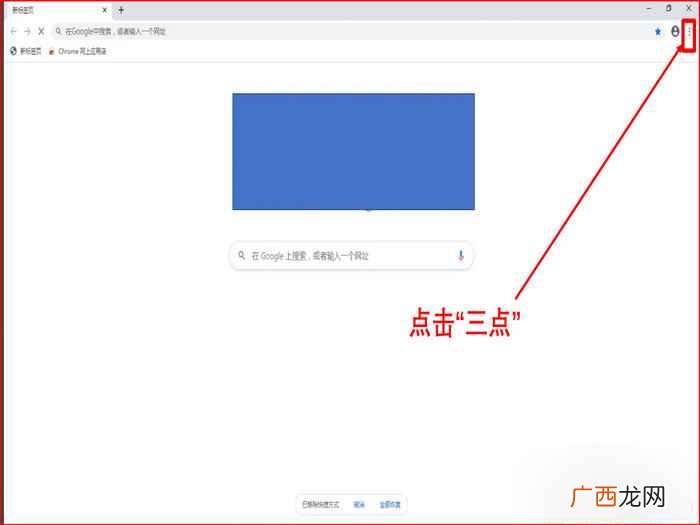Click the profile avatar icon
Screen dimensions: 700x525
tap(675, 31)
